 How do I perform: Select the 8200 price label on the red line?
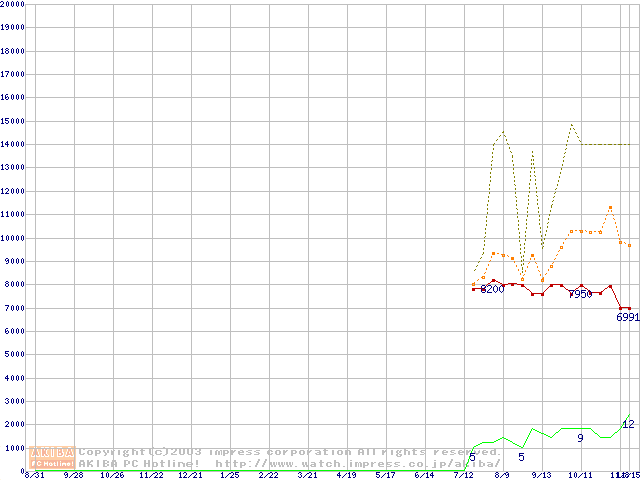pos(492,289)
